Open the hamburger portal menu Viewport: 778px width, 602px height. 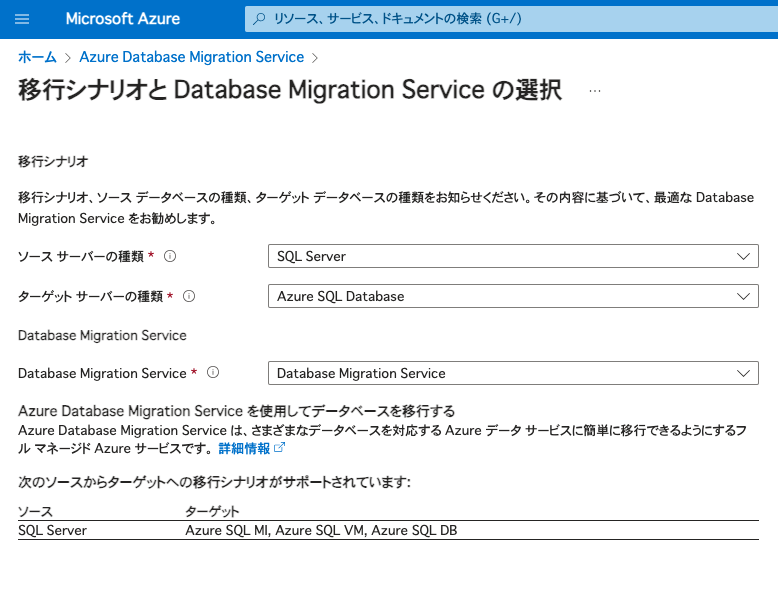click(x=22, y=19)
